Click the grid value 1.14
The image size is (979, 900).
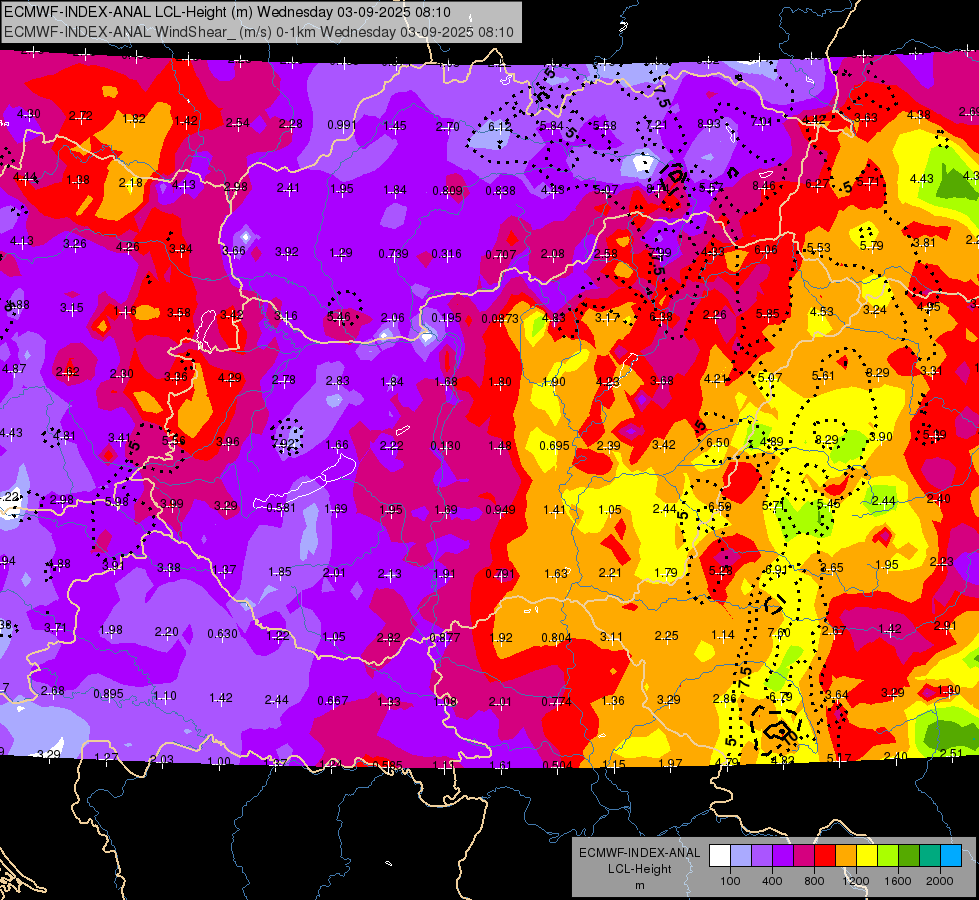coord(723,635)
